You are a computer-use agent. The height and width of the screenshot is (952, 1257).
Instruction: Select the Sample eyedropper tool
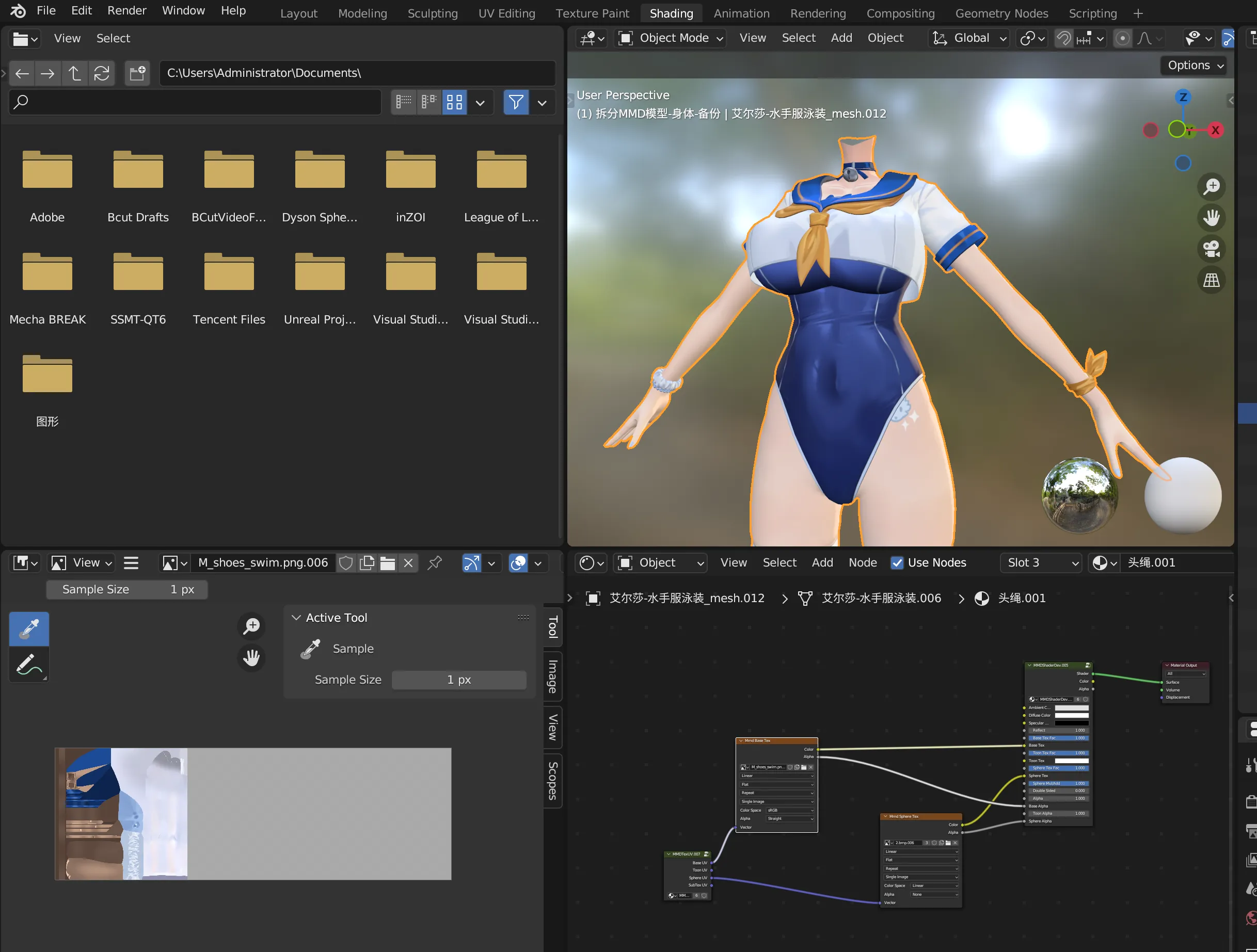29,628
